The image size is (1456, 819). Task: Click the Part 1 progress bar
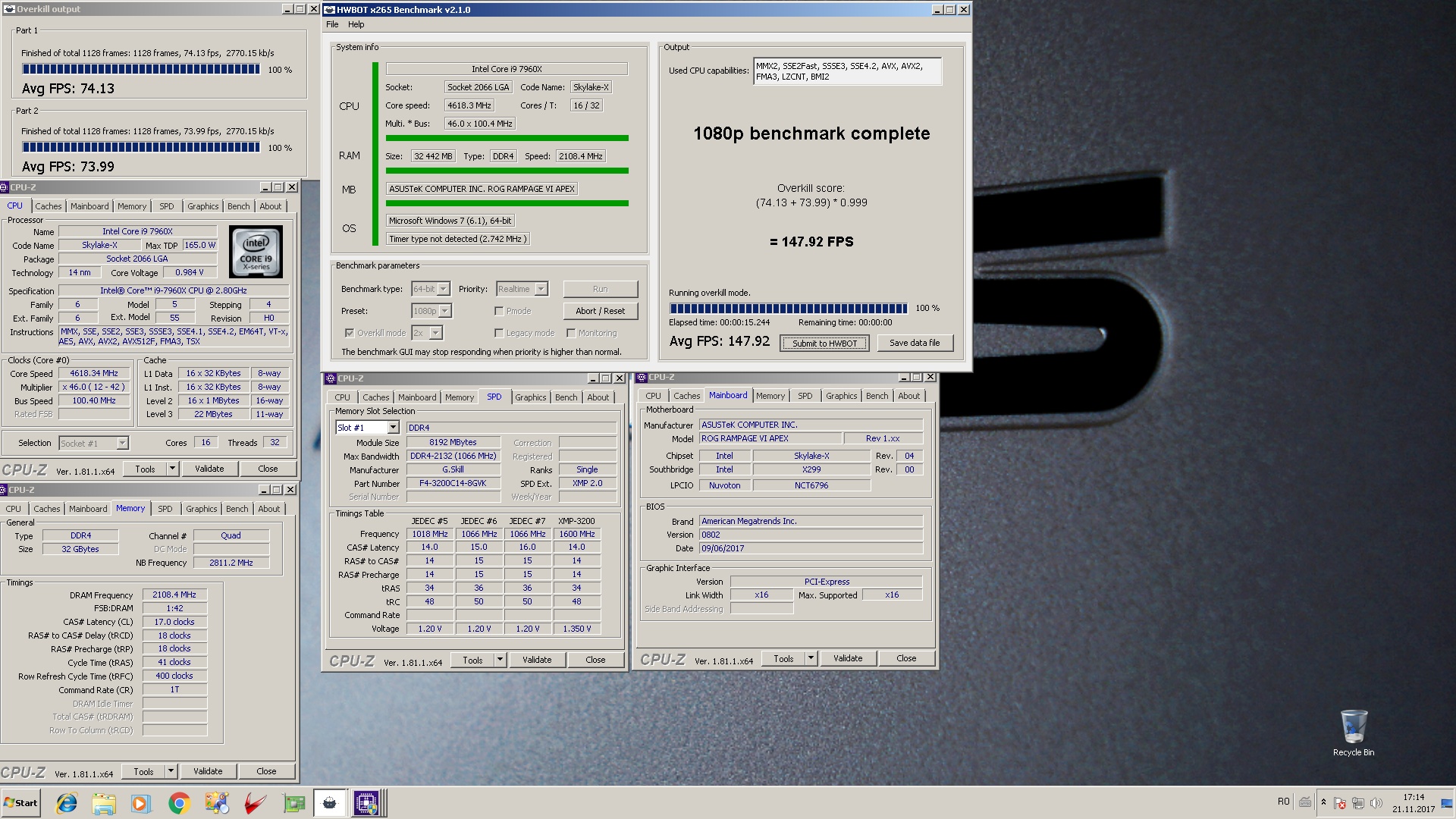click(x=141, y=70)
